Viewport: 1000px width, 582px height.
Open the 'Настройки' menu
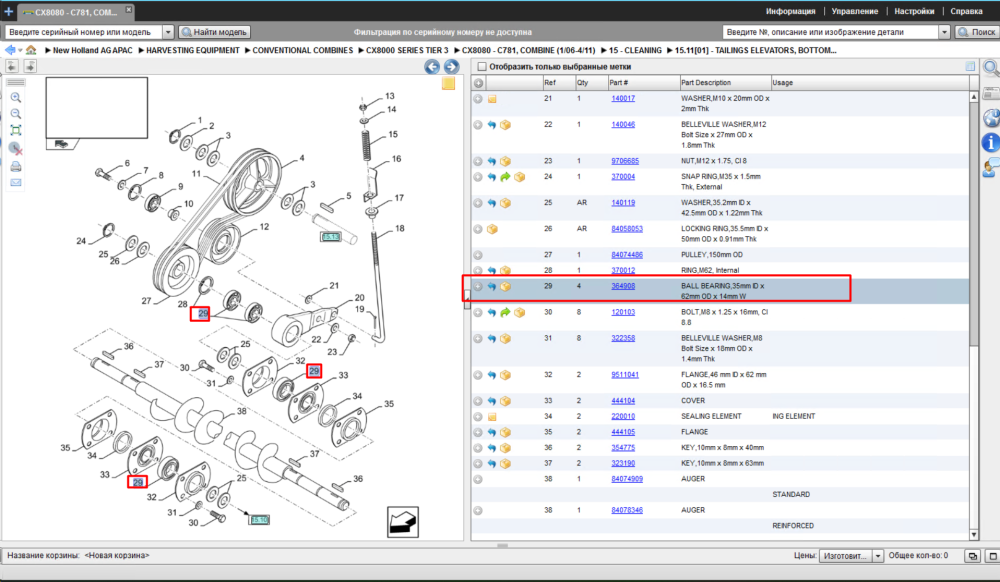point(914,11)
